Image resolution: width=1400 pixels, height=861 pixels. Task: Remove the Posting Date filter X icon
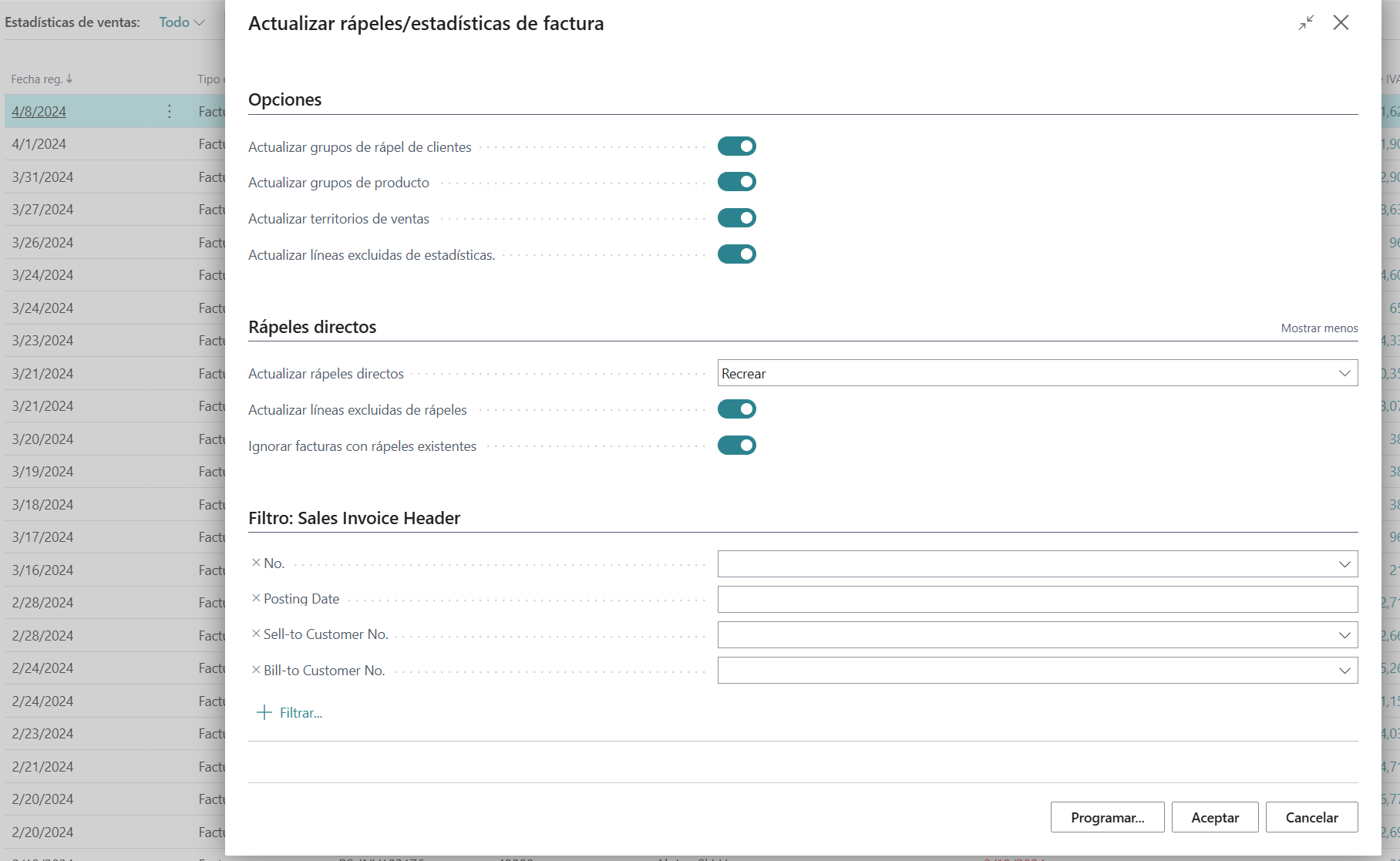(256, 598)
